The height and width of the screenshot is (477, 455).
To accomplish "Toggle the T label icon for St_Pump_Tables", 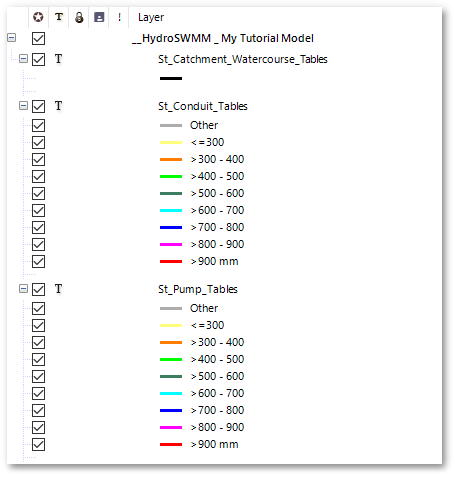I will [x=58, y=289].
